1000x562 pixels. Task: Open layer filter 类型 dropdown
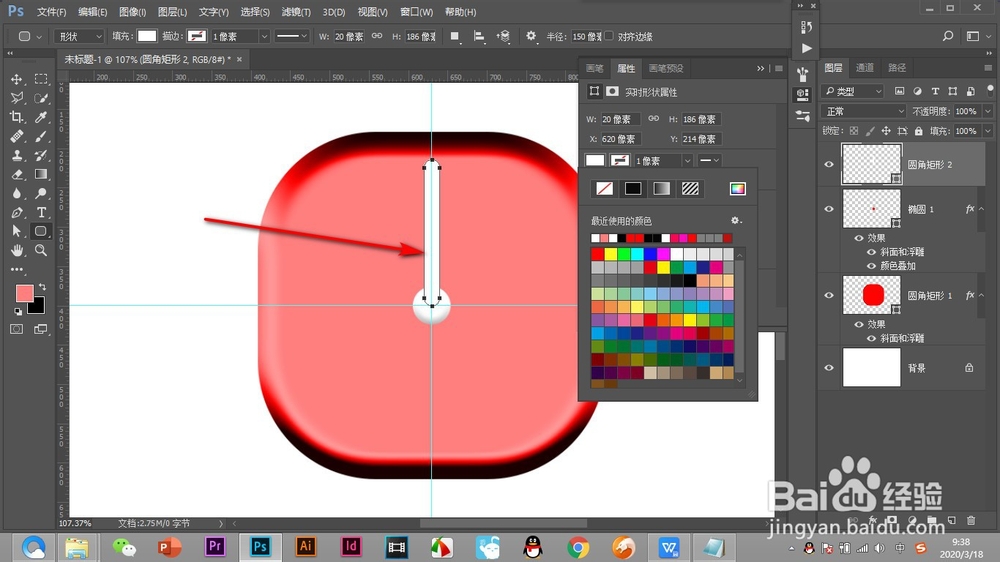pos(853,91)
